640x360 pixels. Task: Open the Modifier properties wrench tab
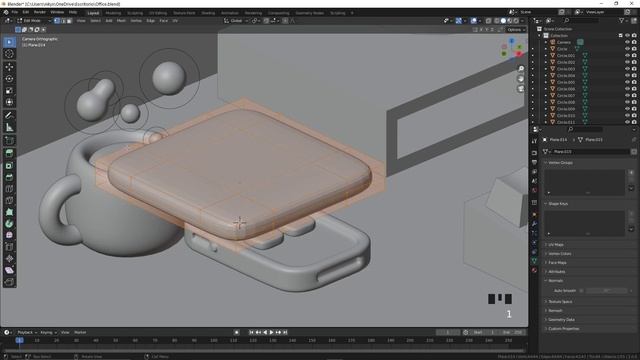click(x=534, y=224)
